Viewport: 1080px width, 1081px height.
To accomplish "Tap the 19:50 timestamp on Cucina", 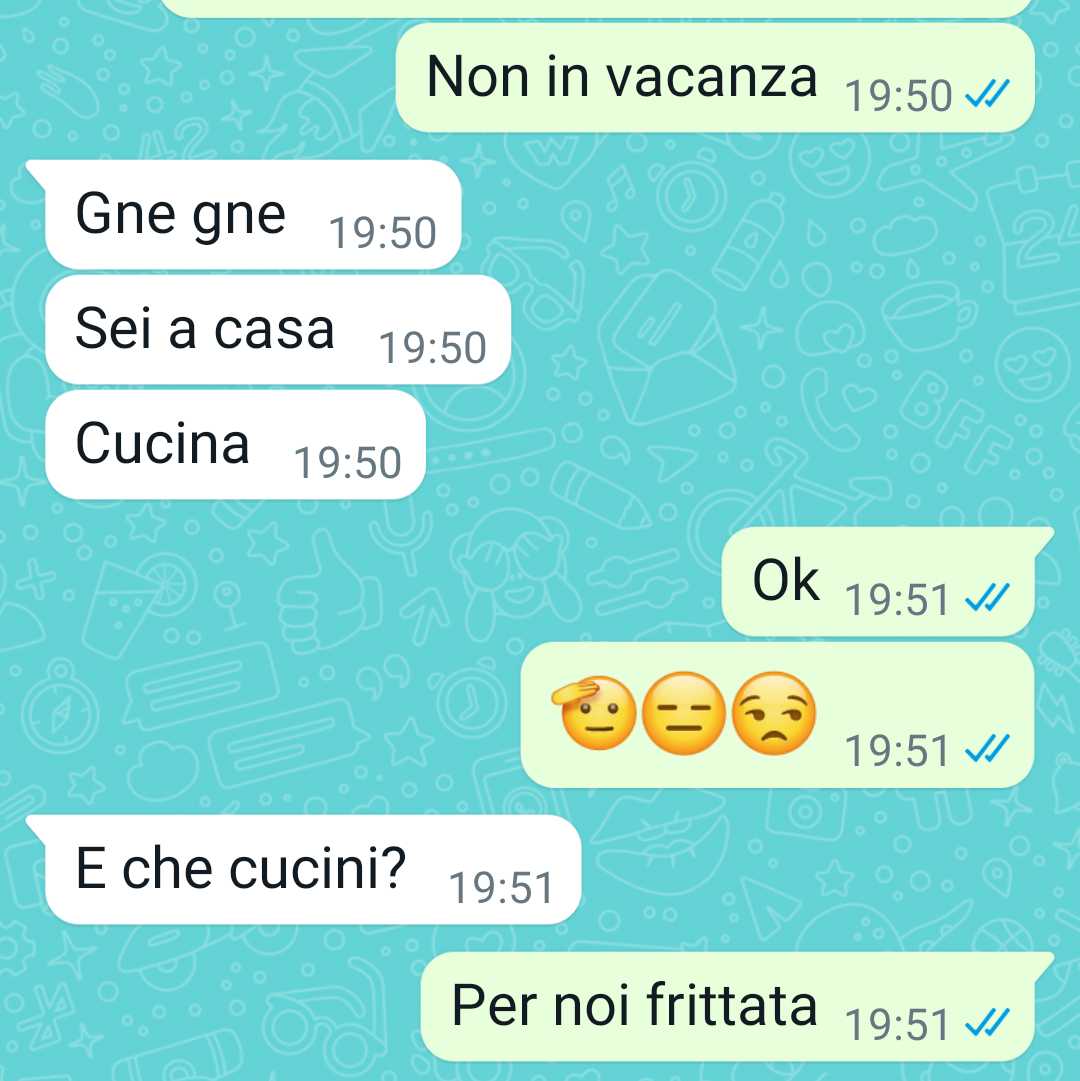I will point(347,462).
